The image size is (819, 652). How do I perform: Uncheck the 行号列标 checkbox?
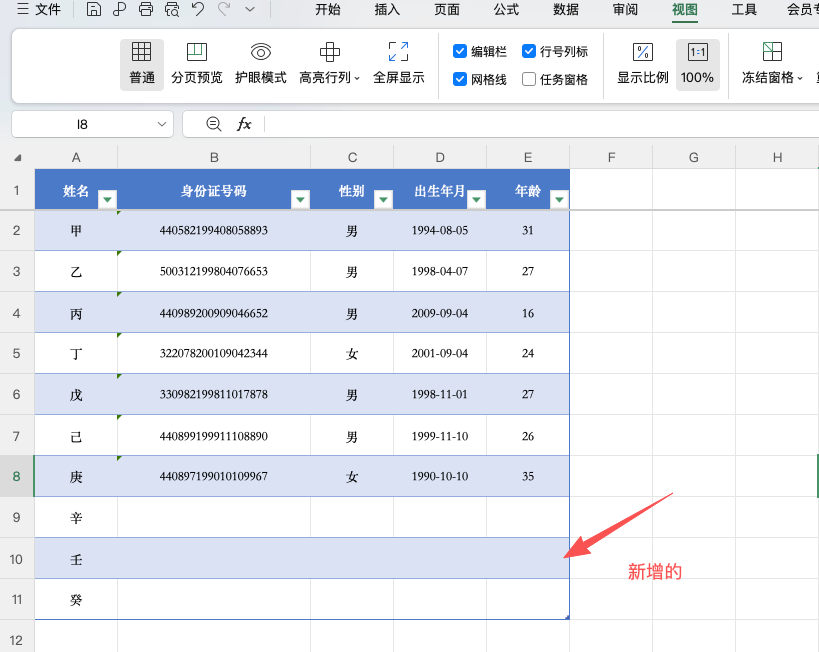529,51
